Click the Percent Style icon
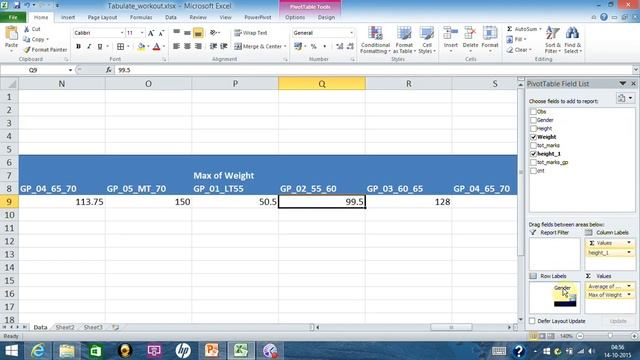640x360 pixels. tap(313, 47)
